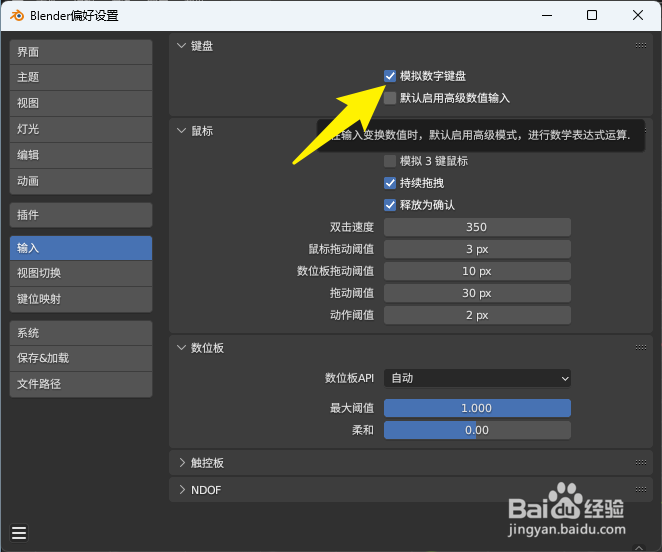The width and height of the screenshot is (662, 552).
Task: Open the 视图切换 preferences tab
Action: coord(81,273)
